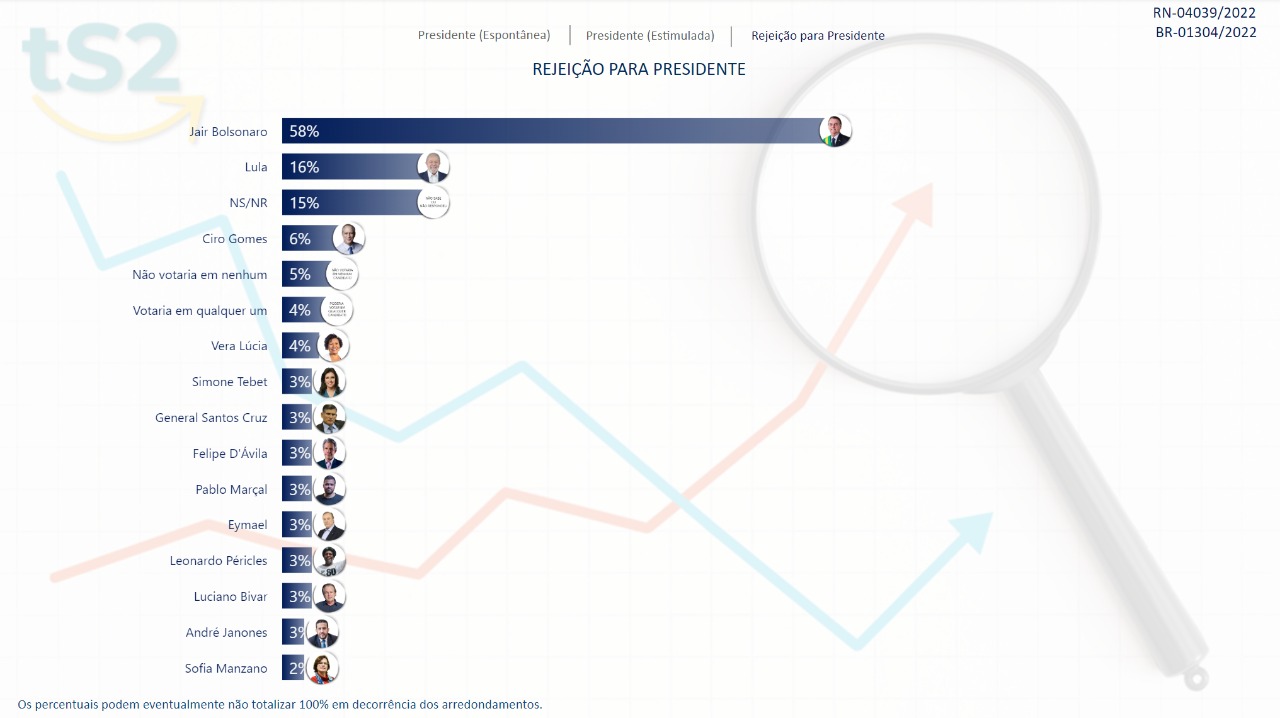Select the Jair Bolsonaro 58% bar

(x=550, y=131)
